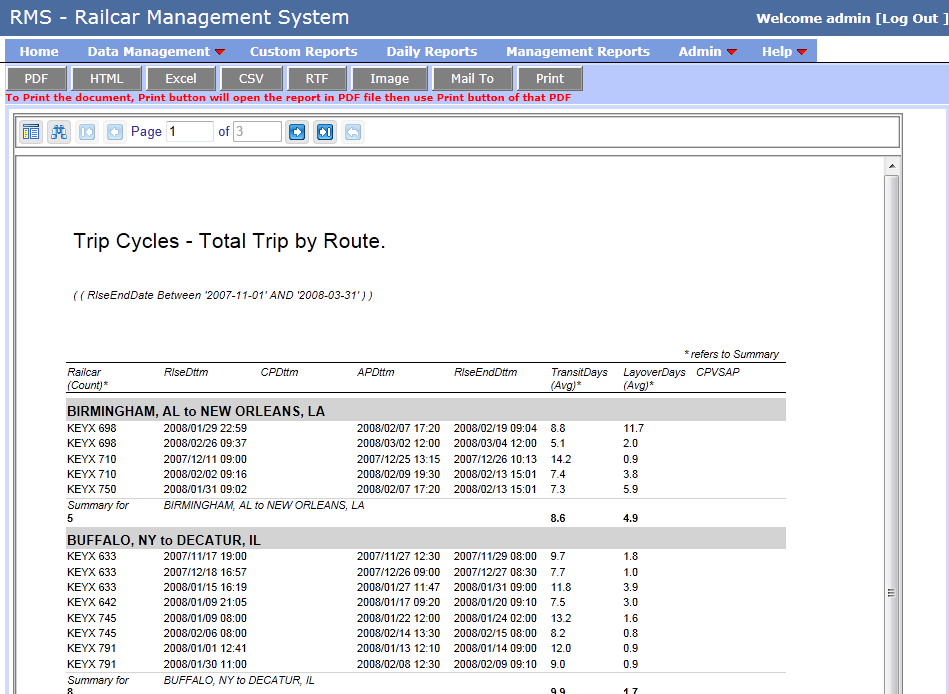Jump to the last page of the report

point(324,131)
